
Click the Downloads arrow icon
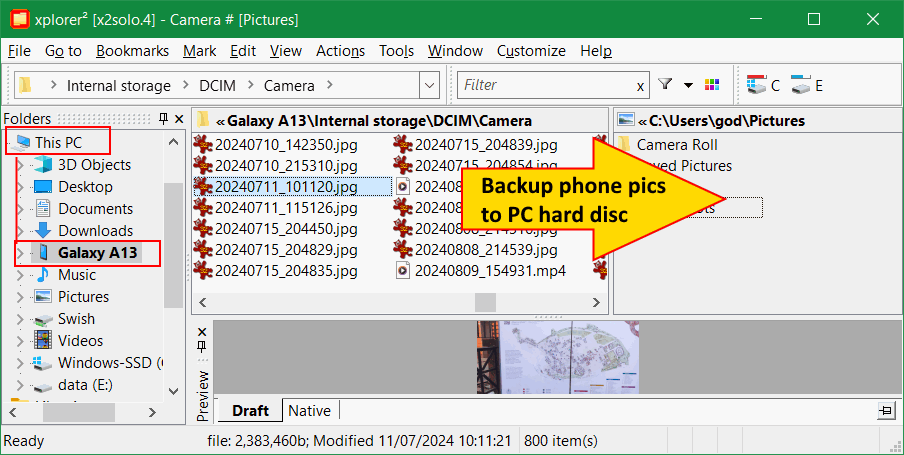click(43, 231)
